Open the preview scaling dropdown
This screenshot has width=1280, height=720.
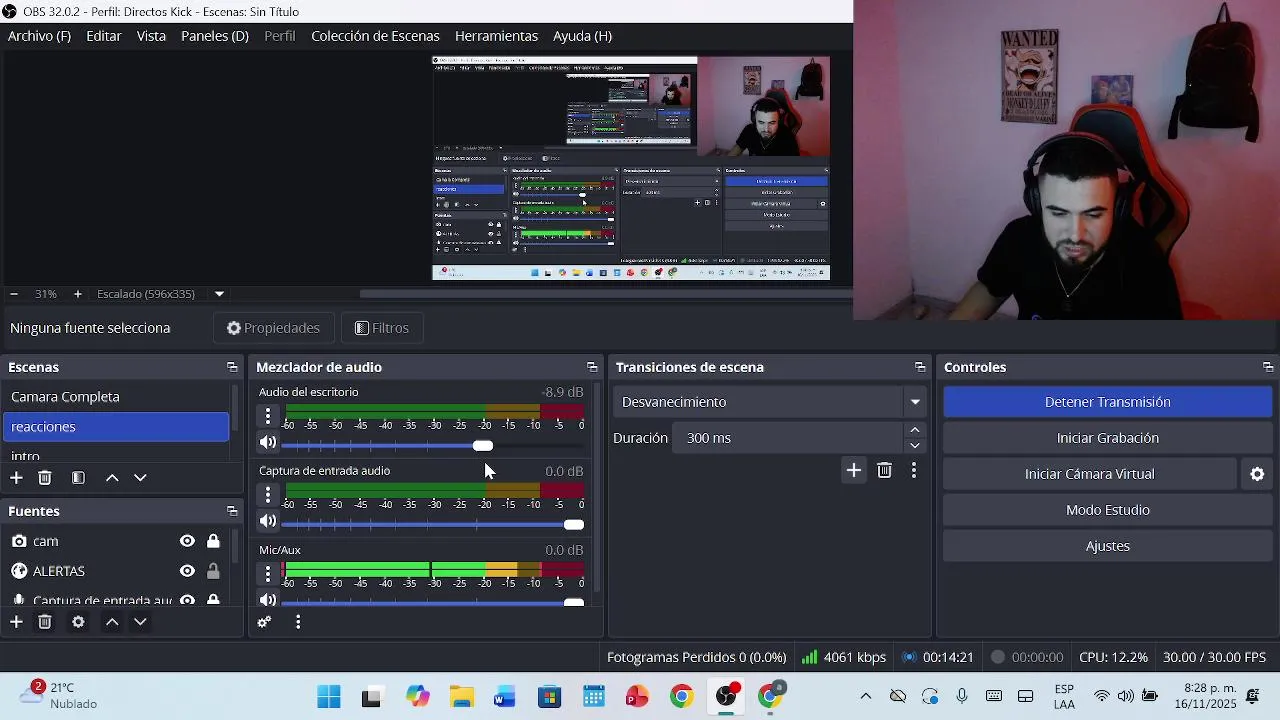(219, 294)
